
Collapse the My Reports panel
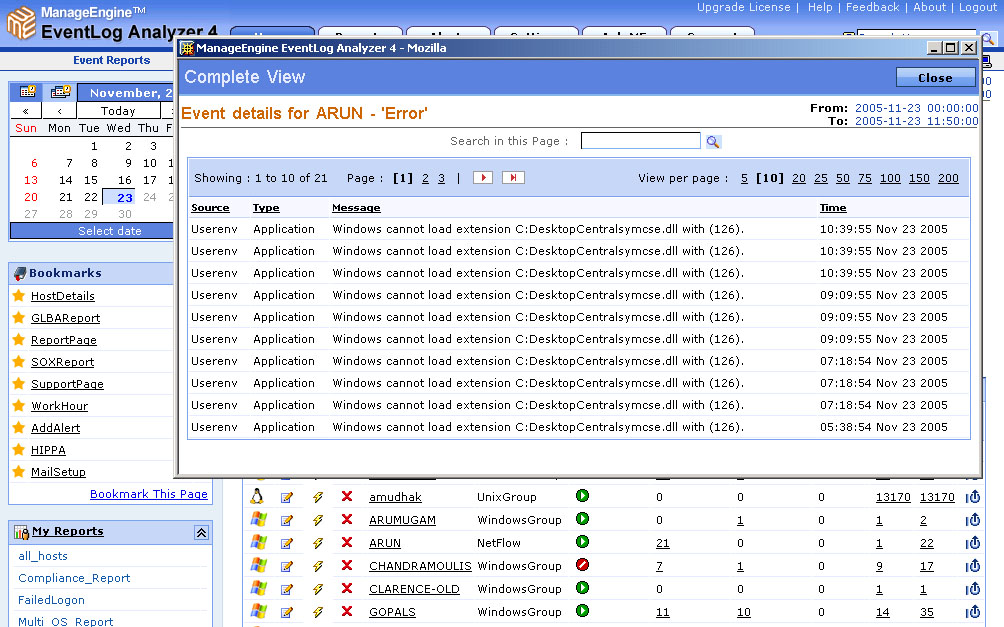tap(201, 532)
